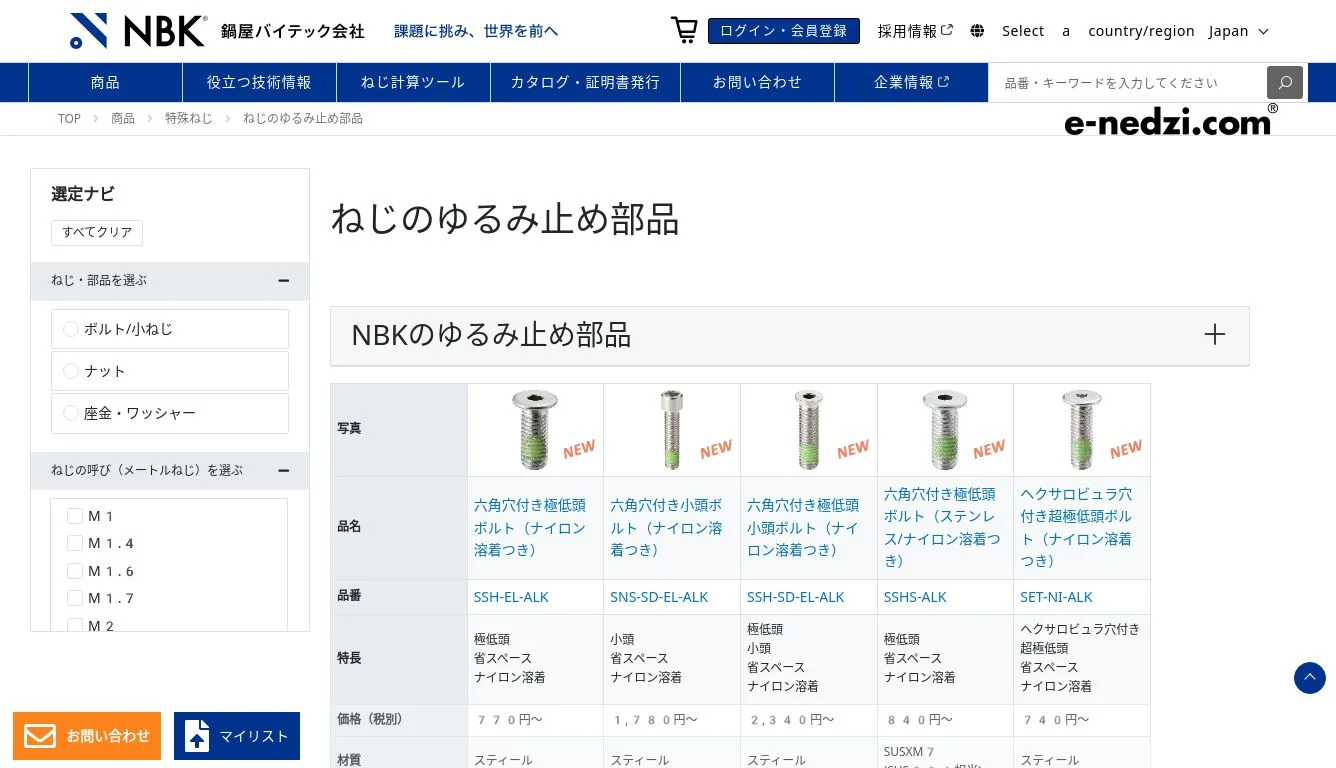Open the 商品 menu

pos(105,82)
